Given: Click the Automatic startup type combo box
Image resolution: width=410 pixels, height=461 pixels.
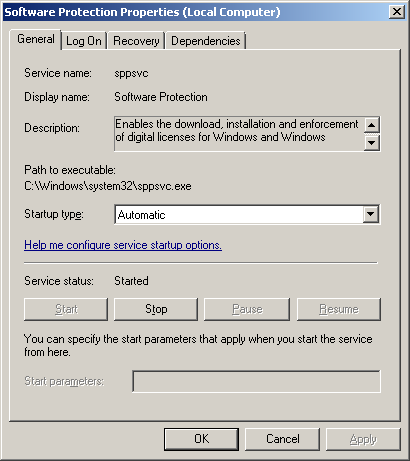Looking at the screenshot, I should pos(247,214).
